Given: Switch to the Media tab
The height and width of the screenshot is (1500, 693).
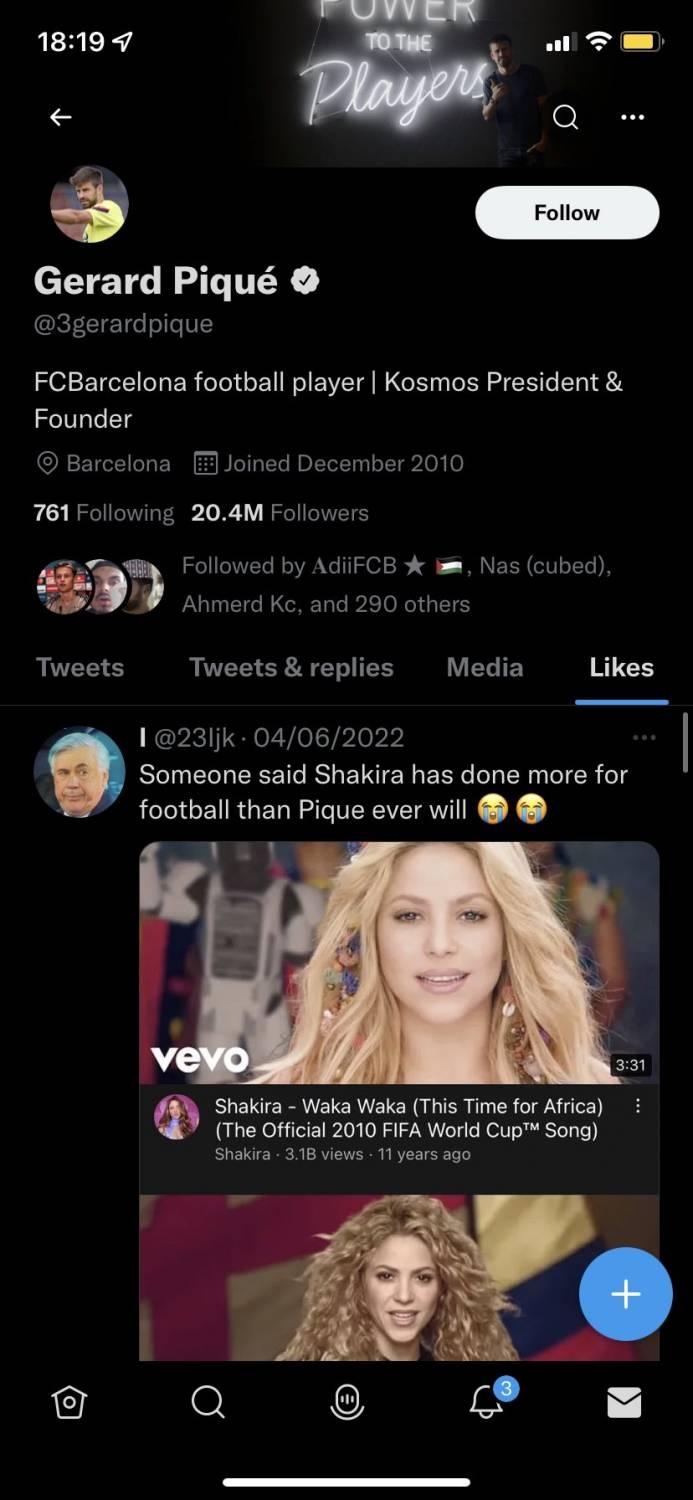Looking at the screenshot, I should point(485,667).
